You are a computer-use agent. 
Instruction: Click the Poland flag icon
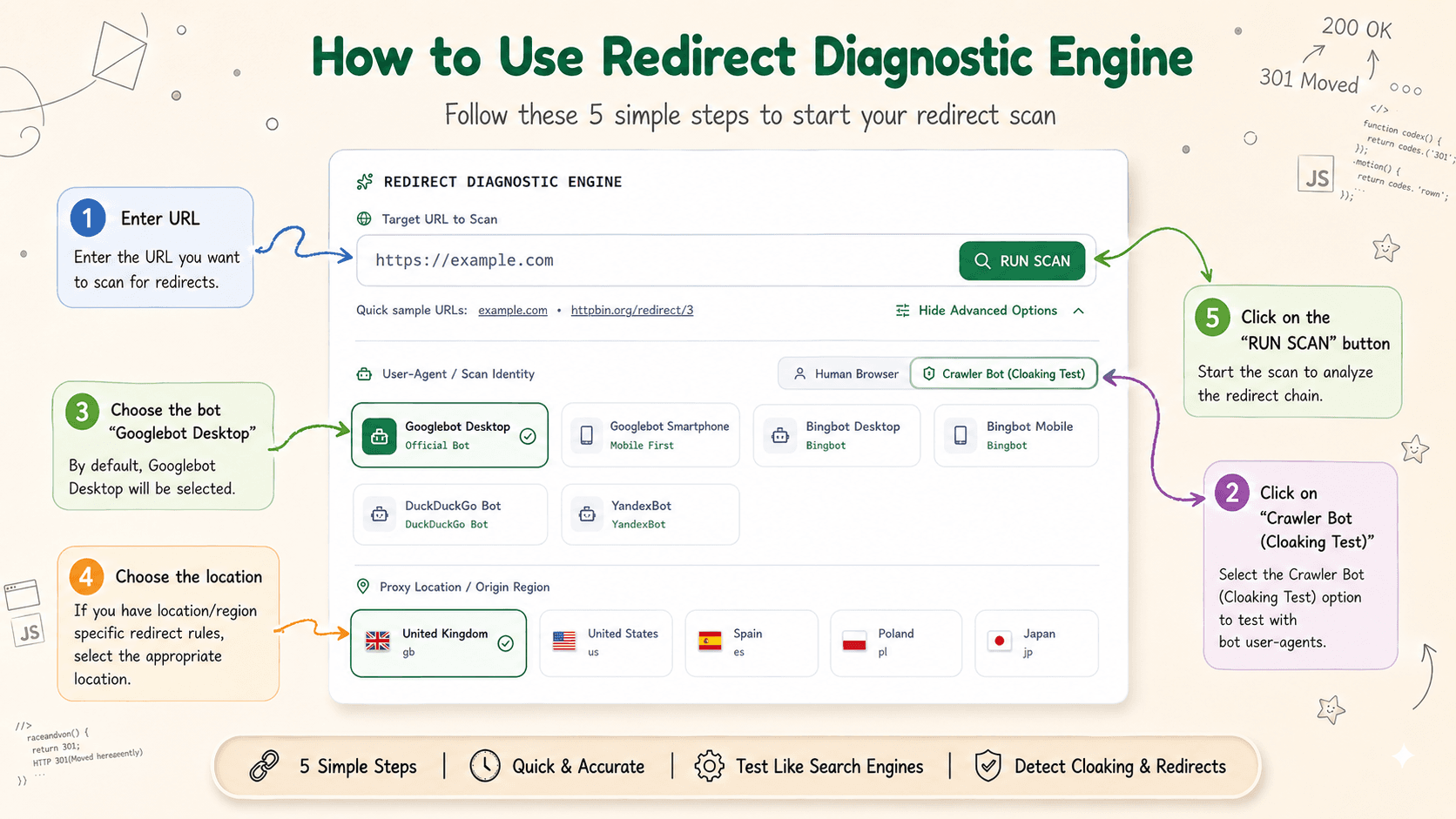coord(854,641)
